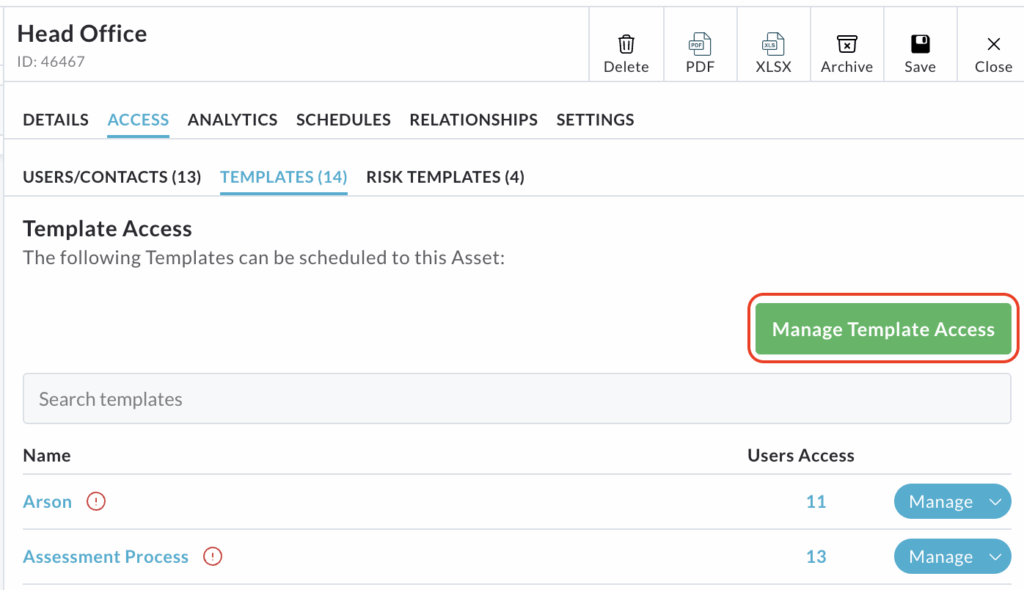Open the Arson template link
Viewport: 1024px width, 590px height.
point(47,502)
